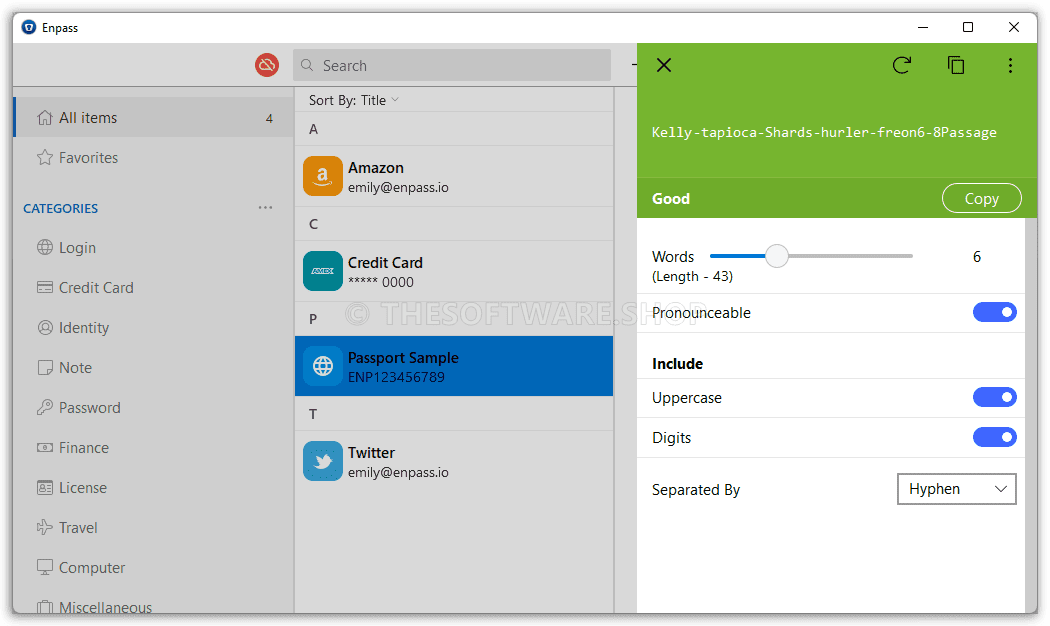Select All items in sidebar
The image size is (1050, 626).
153,118
